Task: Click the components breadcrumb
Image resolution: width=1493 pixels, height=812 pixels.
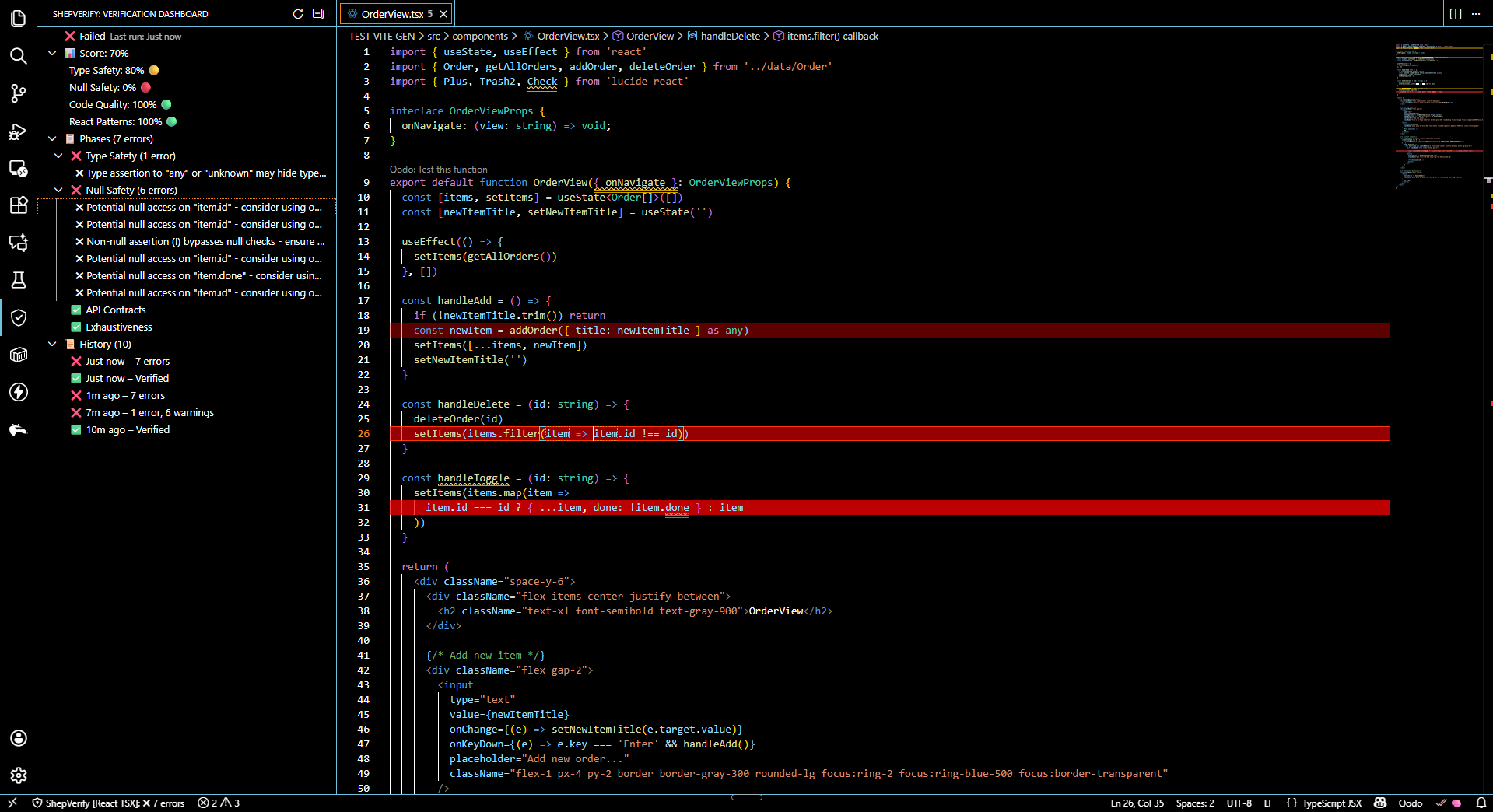Action: [480, 37]
